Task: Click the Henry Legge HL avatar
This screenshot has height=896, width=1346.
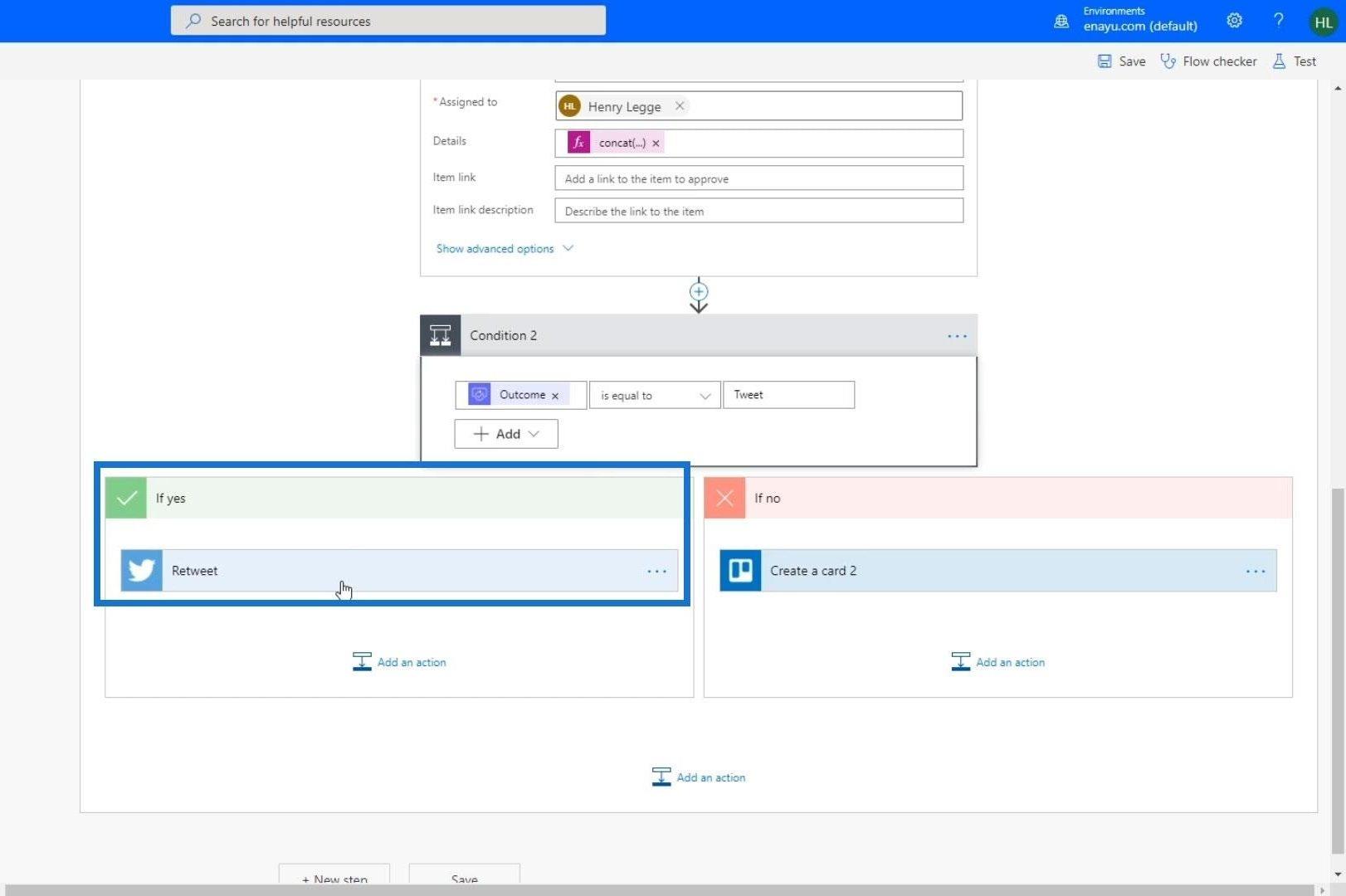Action: point(569,106)
